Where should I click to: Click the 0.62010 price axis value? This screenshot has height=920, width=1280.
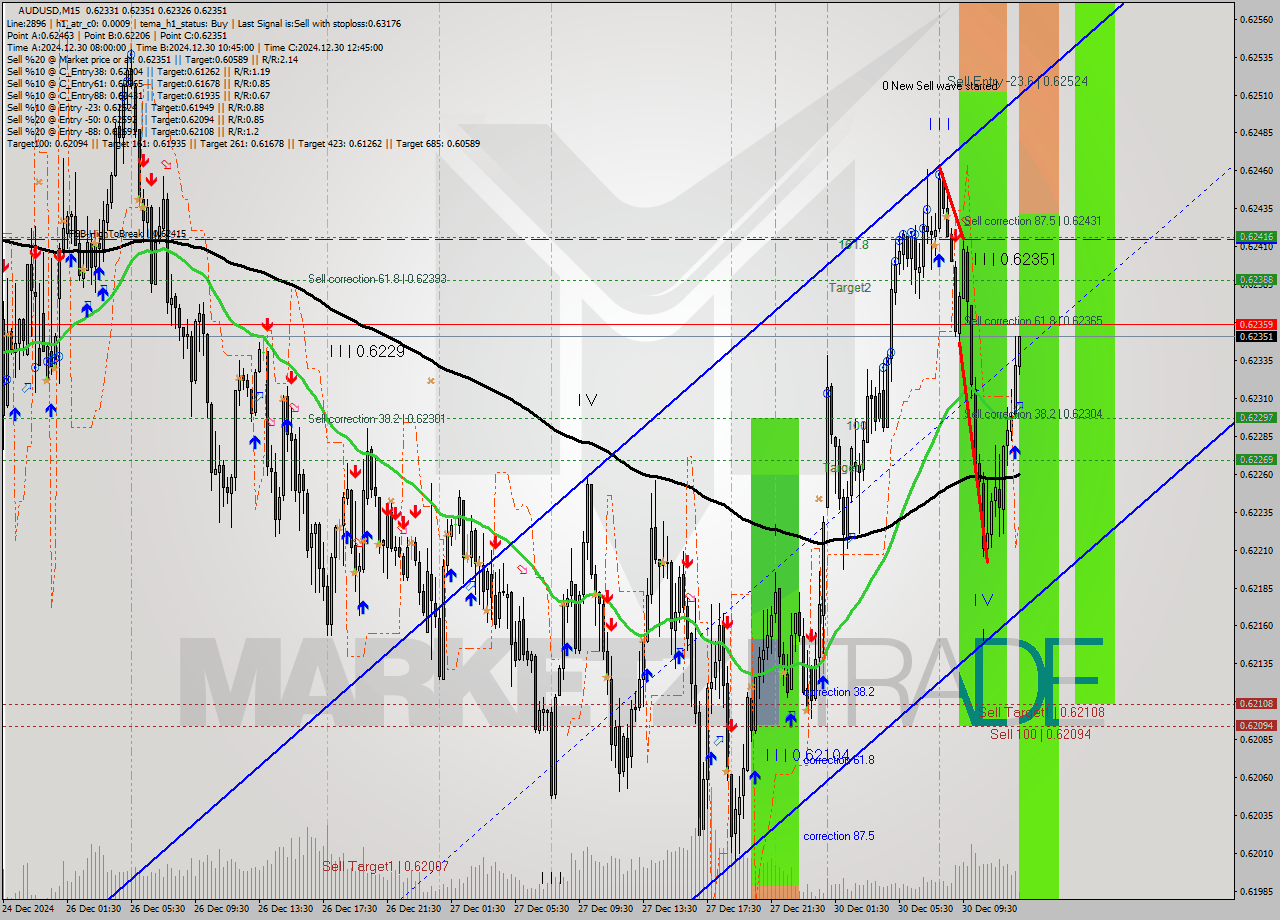1256,853
